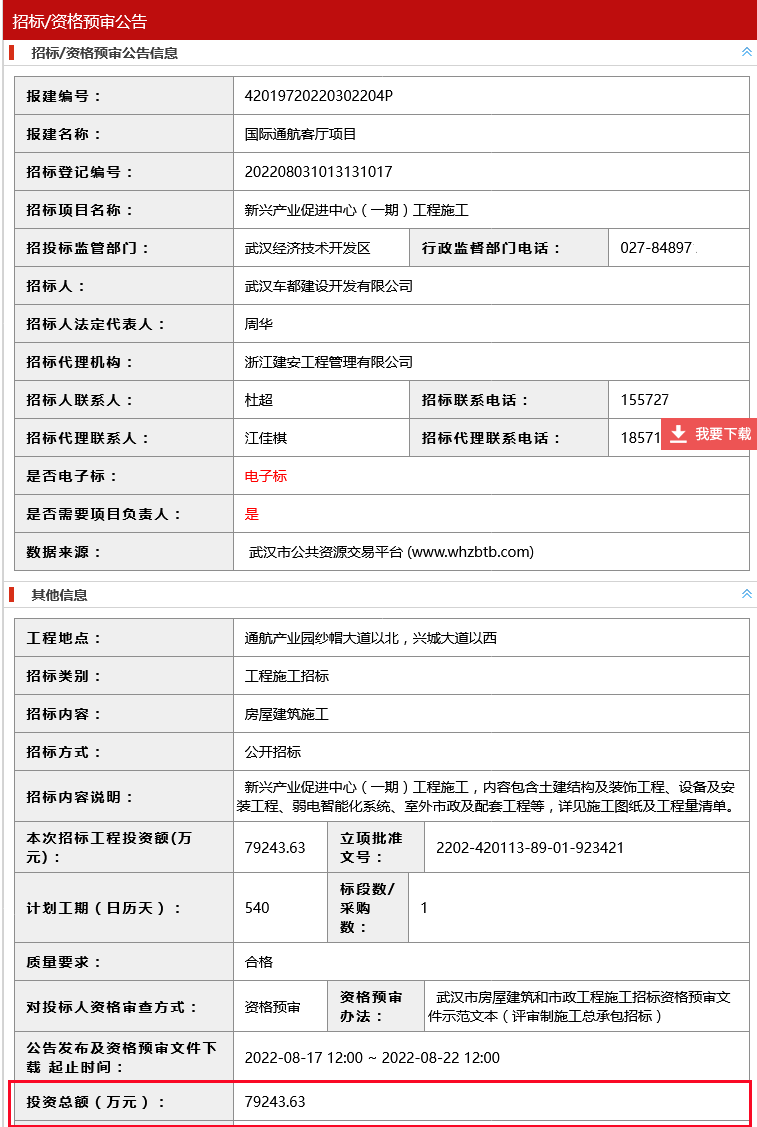Click the 投资总额 value 79243.63
This screenshot has width=757, height=1127.
click(275, 1102)
